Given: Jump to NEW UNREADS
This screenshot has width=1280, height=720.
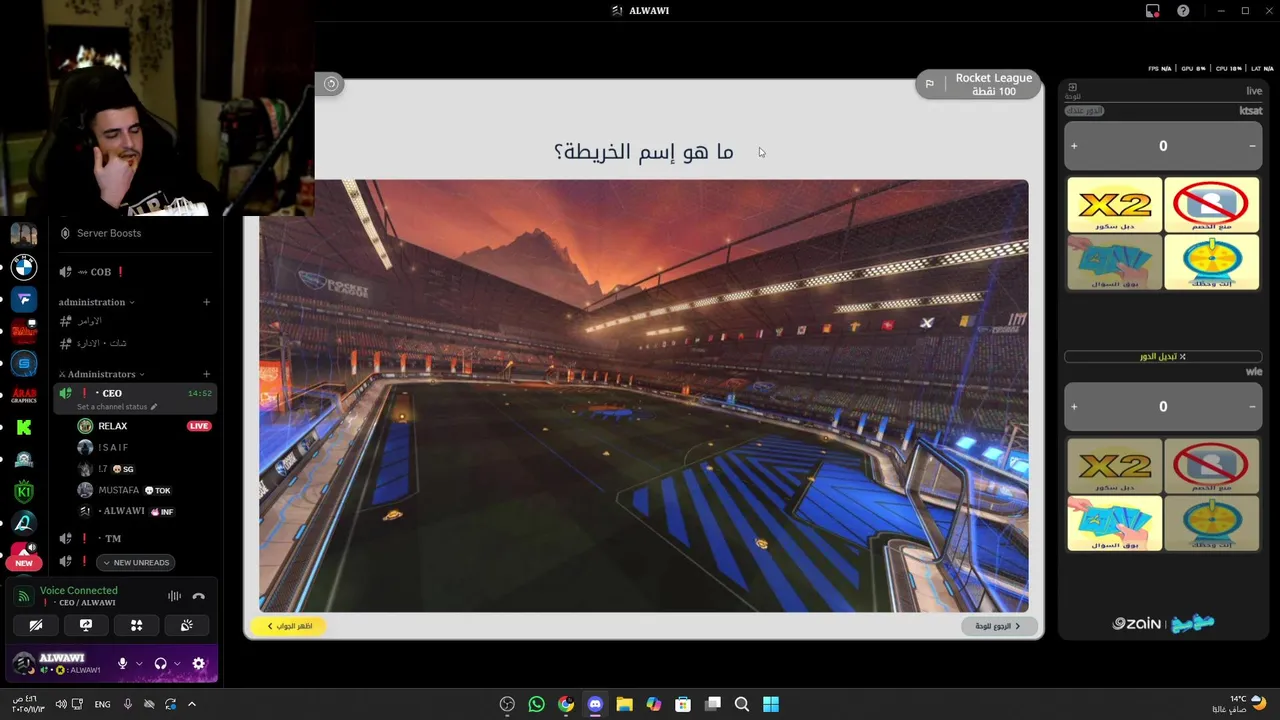Looking at the screenshot, I should click(x=134, y=562).
